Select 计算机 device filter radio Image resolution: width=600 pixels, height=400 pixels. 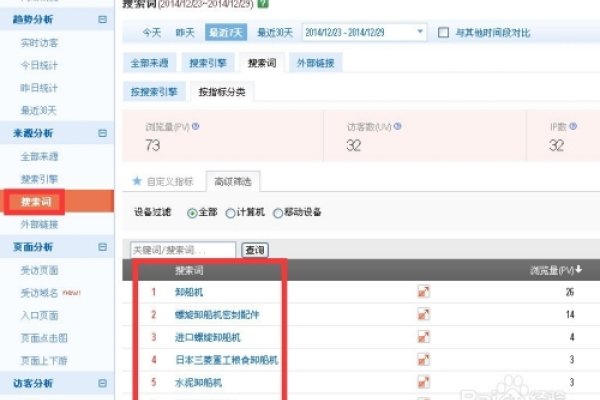point(230,213)
